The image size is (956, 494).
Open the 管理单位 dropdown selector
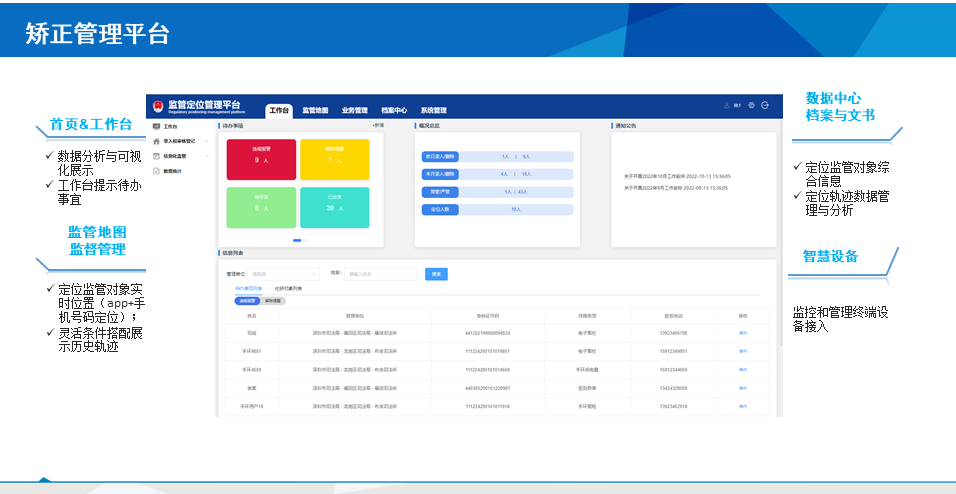coord(283,273)
